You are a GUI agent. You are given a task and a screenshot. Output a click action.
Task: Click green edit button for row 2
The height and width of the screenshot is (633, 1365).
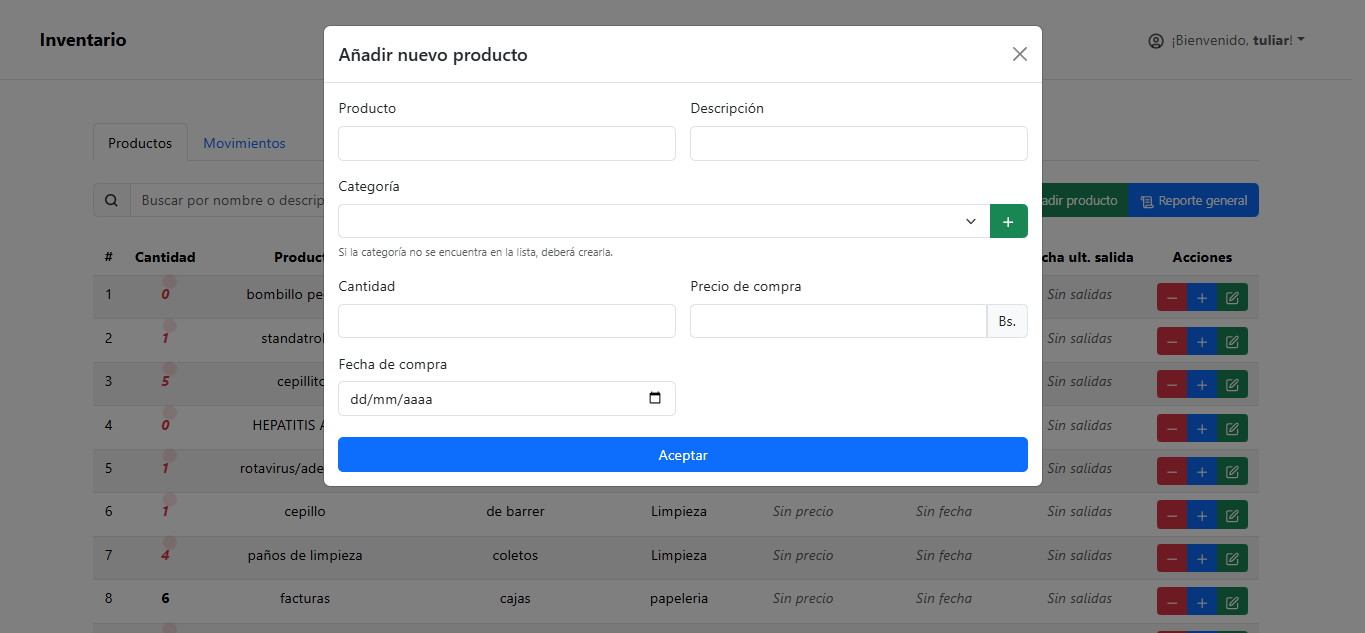click(x=1232, y=341)
